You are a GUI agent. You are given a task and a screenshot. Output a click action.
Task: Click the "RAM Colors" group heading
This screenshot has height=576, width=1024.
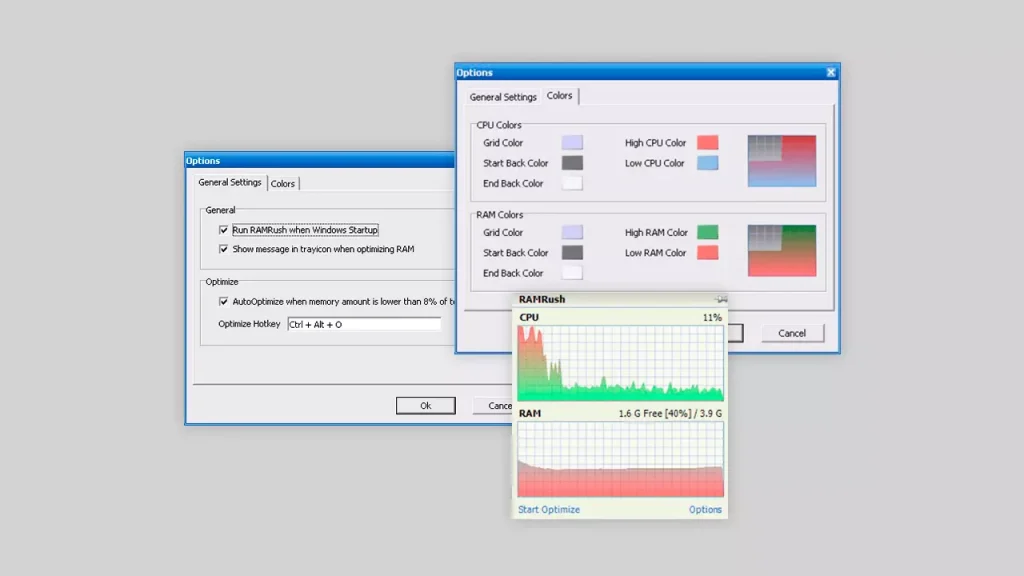point(500,215)
